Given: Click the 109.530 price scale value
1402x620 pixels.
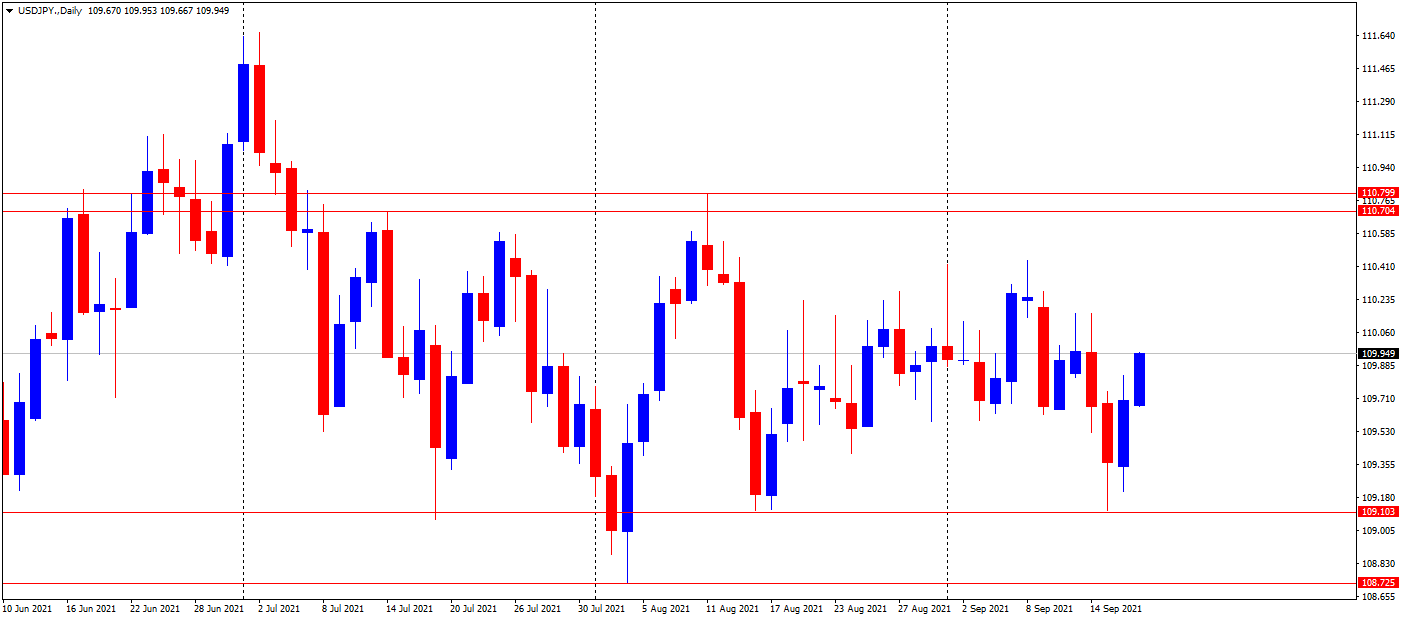Looking at the screenshot, I should click(x=1379, y=432).
